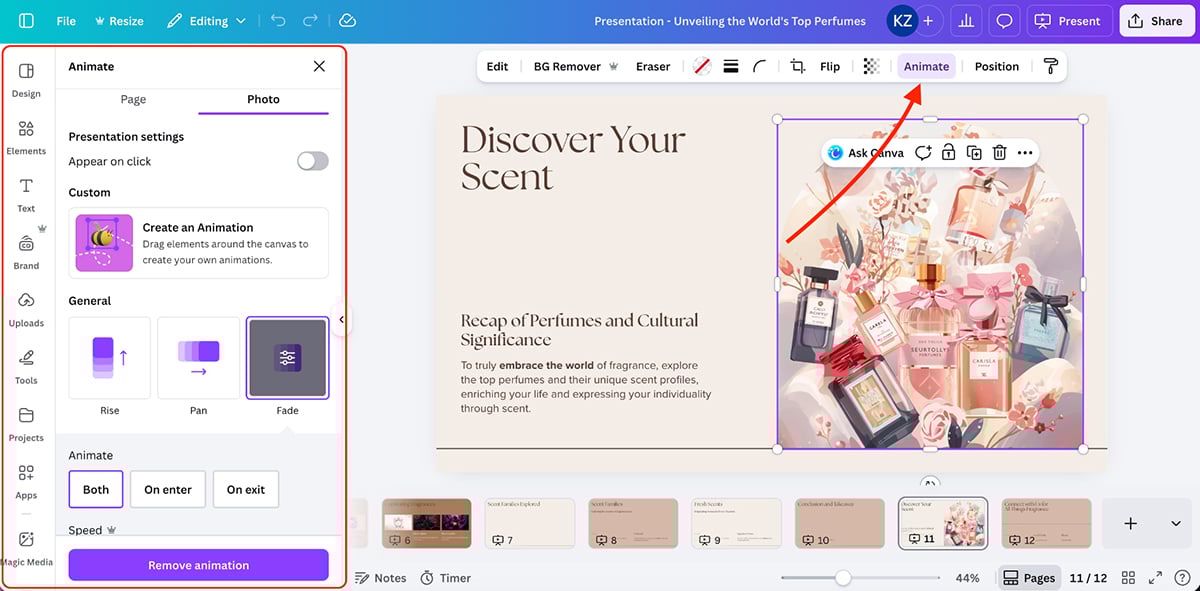
Task: Open the File menu
Action: pyautogui.click(x=65, y=20)
